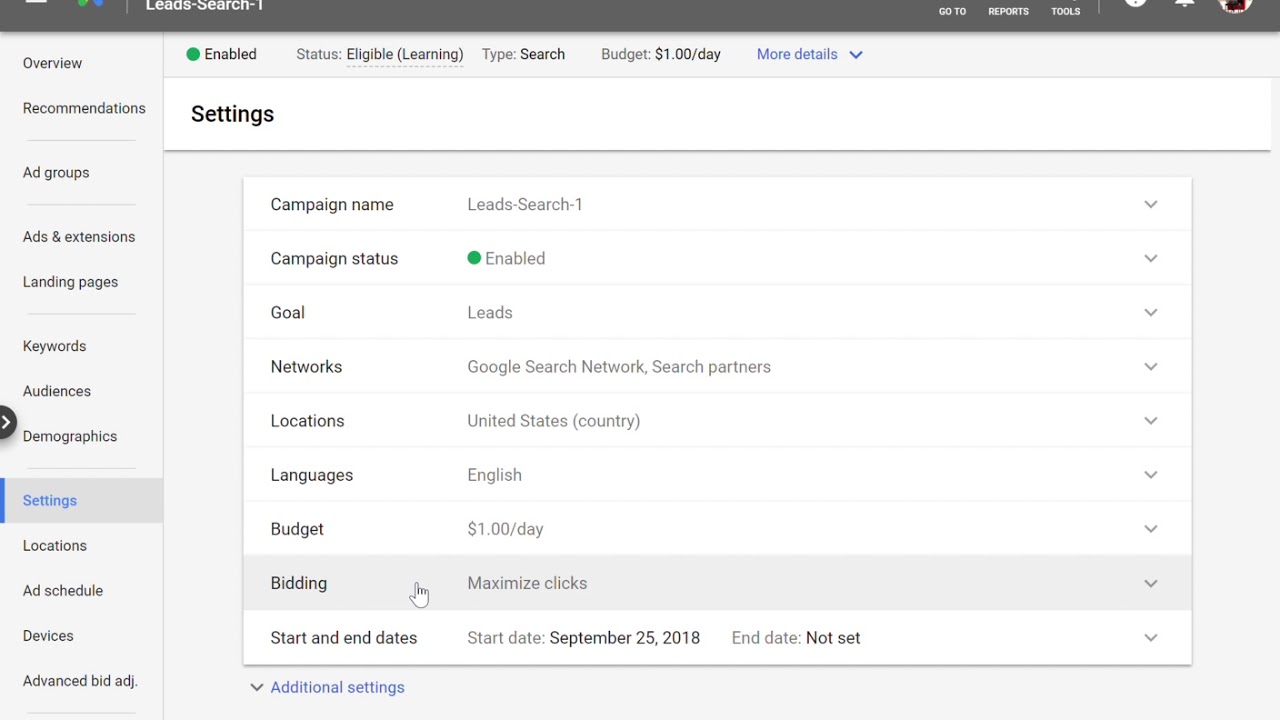Viewport: 1280px width, 720px height.
Task: Expand the Networks setting row
Action: click(x=1151, y=367)
